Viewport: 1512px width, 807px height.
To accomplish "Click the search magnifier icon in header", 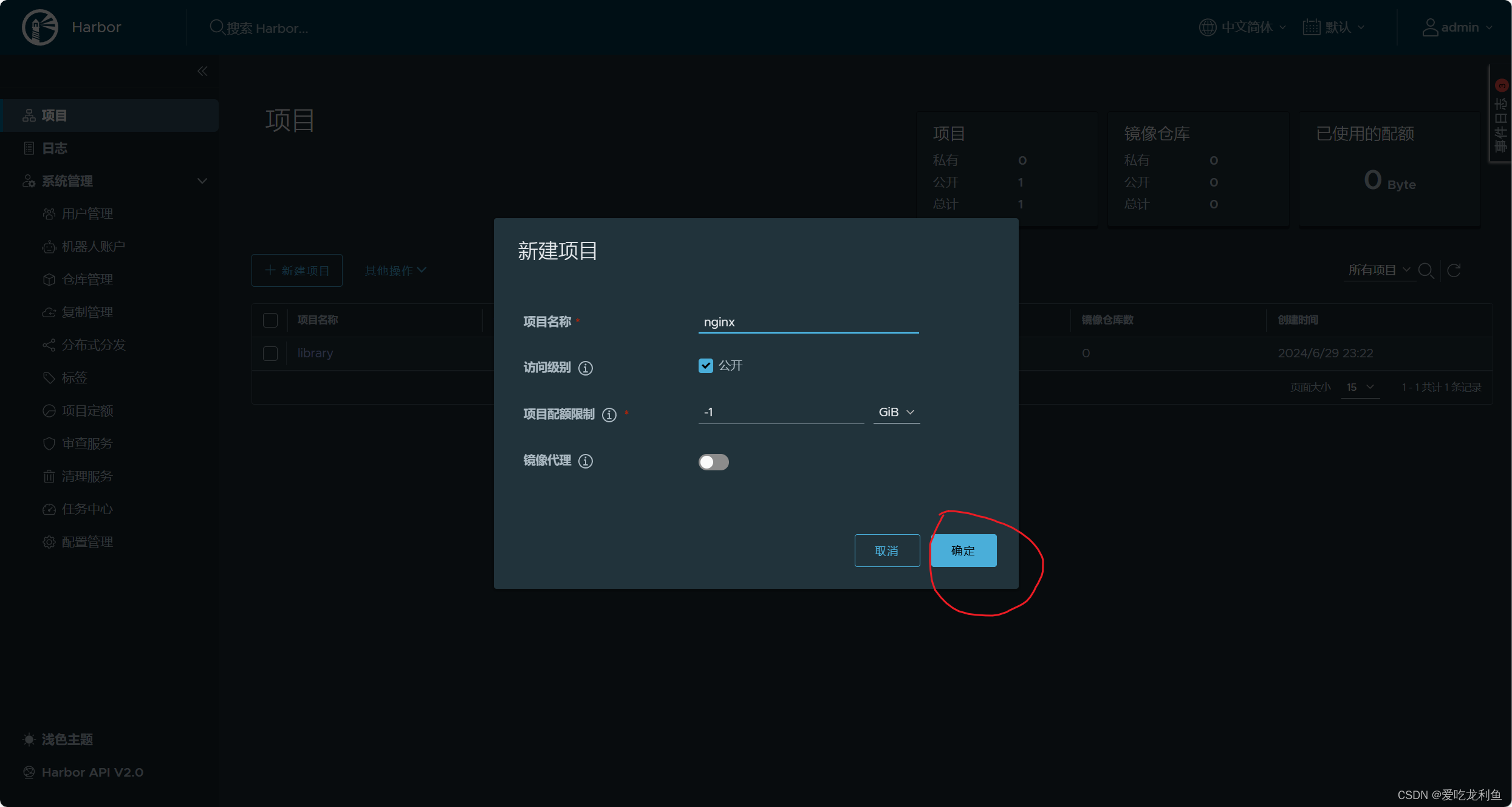I will pos(217,27).
